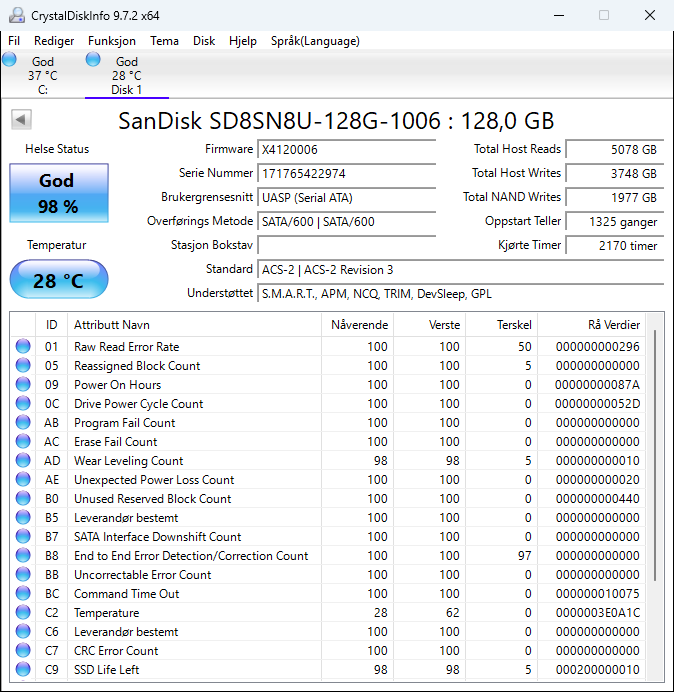
Task: Click the Understøttet features field
Action: point(460,293)
